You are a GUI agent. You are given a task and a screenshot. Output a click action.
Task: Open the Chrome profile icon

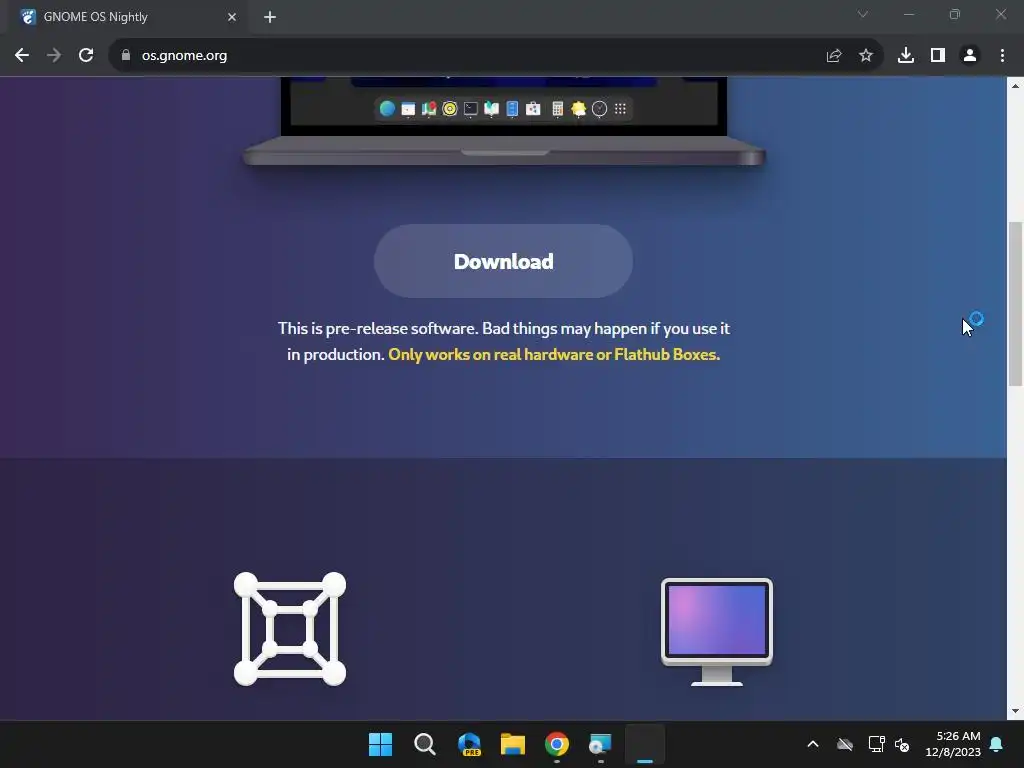970,56
